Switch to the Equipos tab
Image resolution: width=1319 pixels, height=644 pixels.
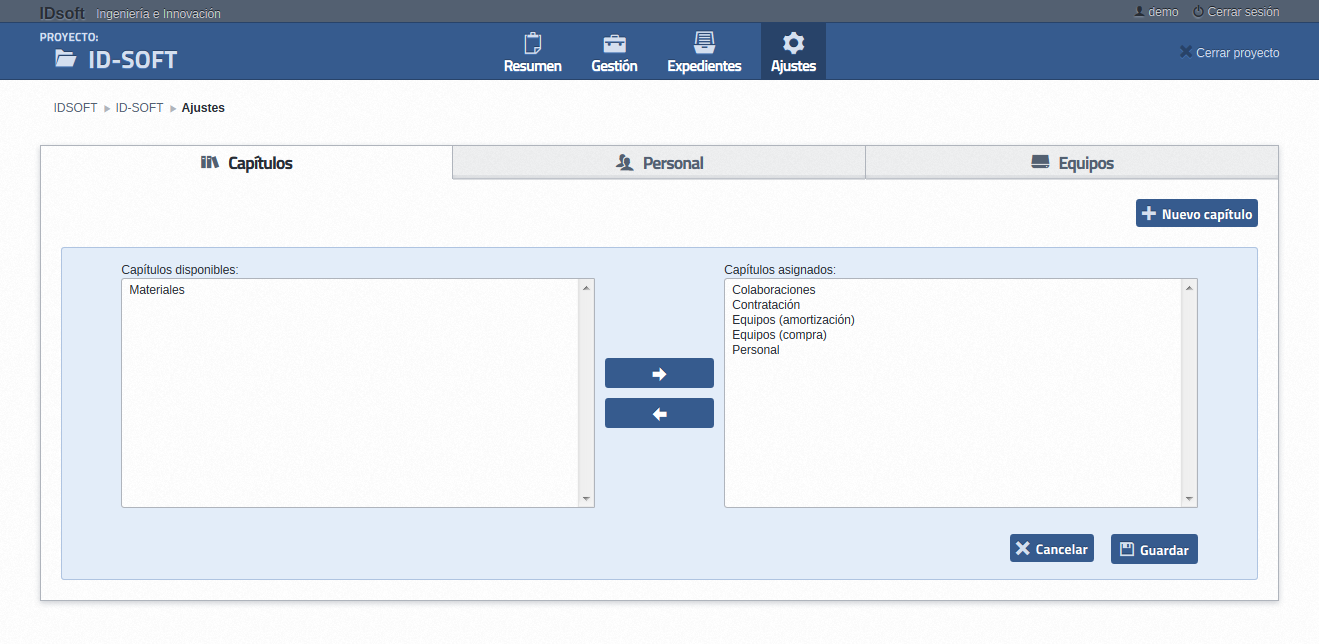point(1072,163)
